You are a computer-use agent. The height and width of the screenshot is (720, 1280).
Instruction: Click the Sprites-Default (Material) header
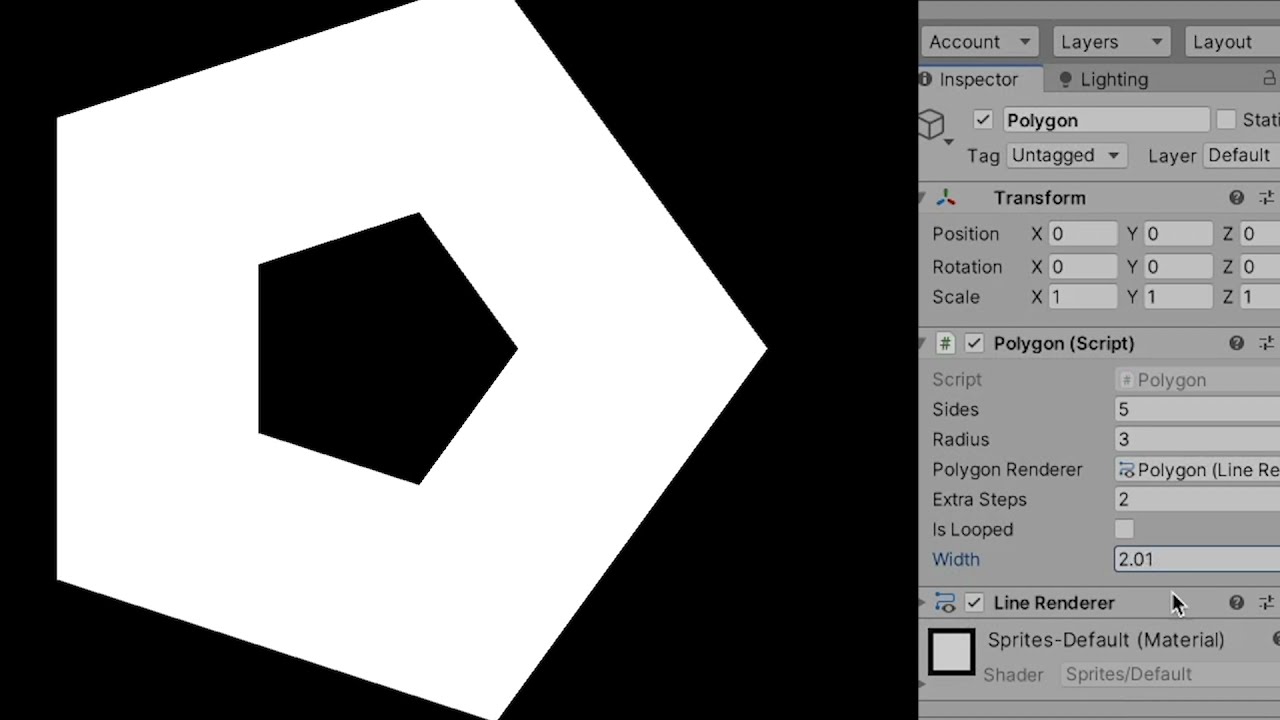(1106, 640)
